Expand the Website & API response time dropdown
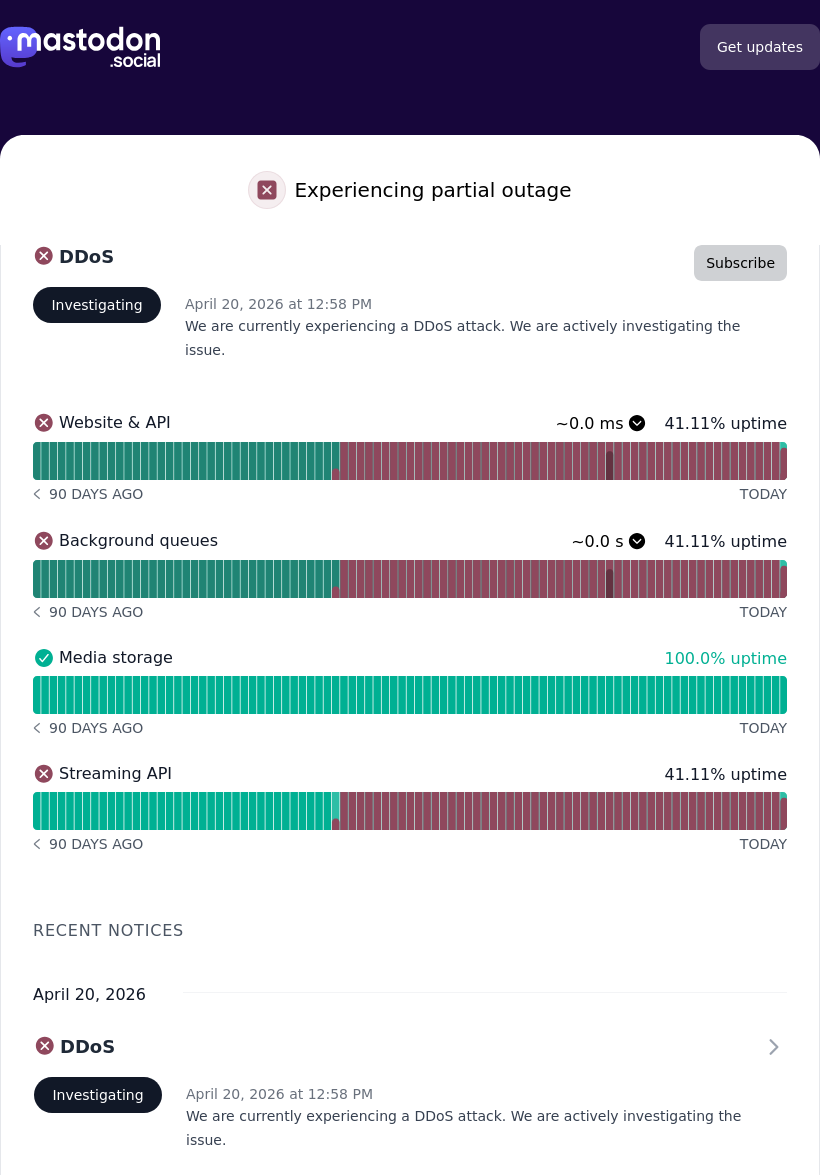 pyautogui.click(x=637, y=423)
